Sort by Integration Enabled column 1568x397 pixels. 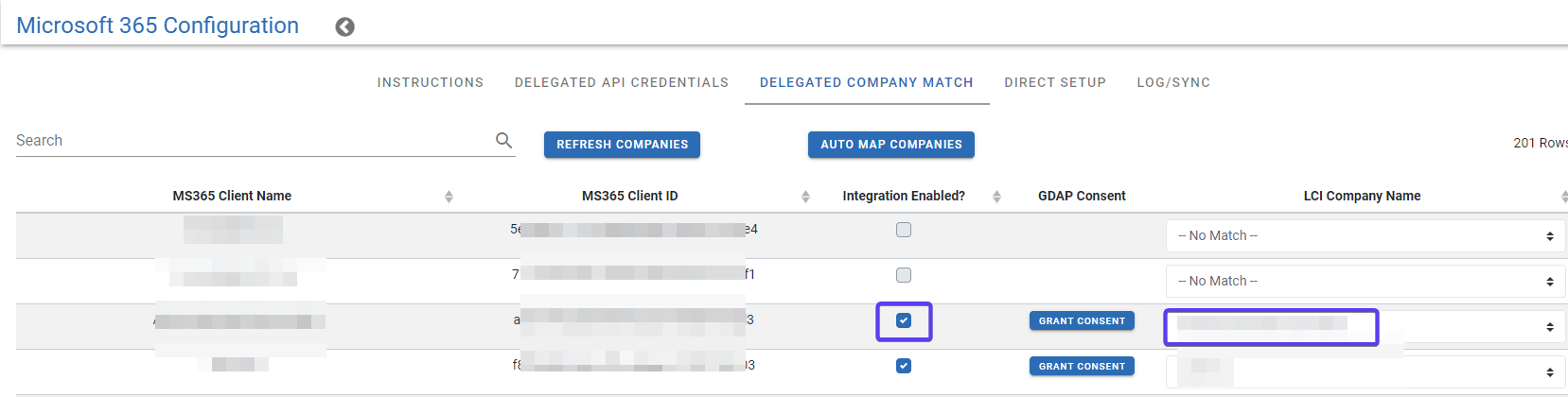[996, 197]
